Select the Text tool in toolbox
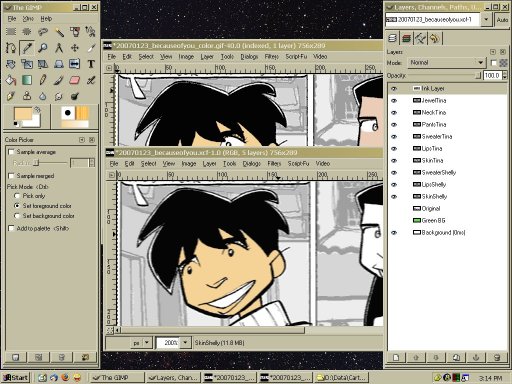Screen dimensions: 512x384 tap(91, 64)
